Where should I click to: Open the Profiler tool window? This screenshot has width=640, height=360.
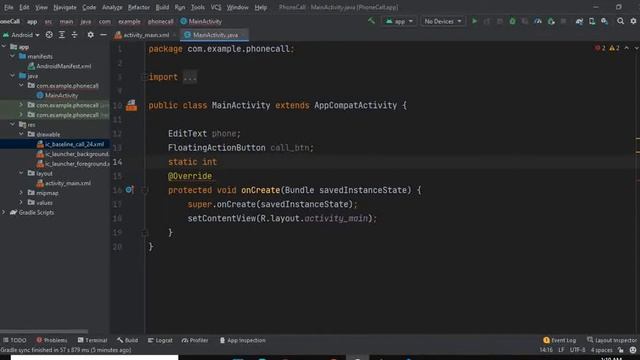[195, 340]
